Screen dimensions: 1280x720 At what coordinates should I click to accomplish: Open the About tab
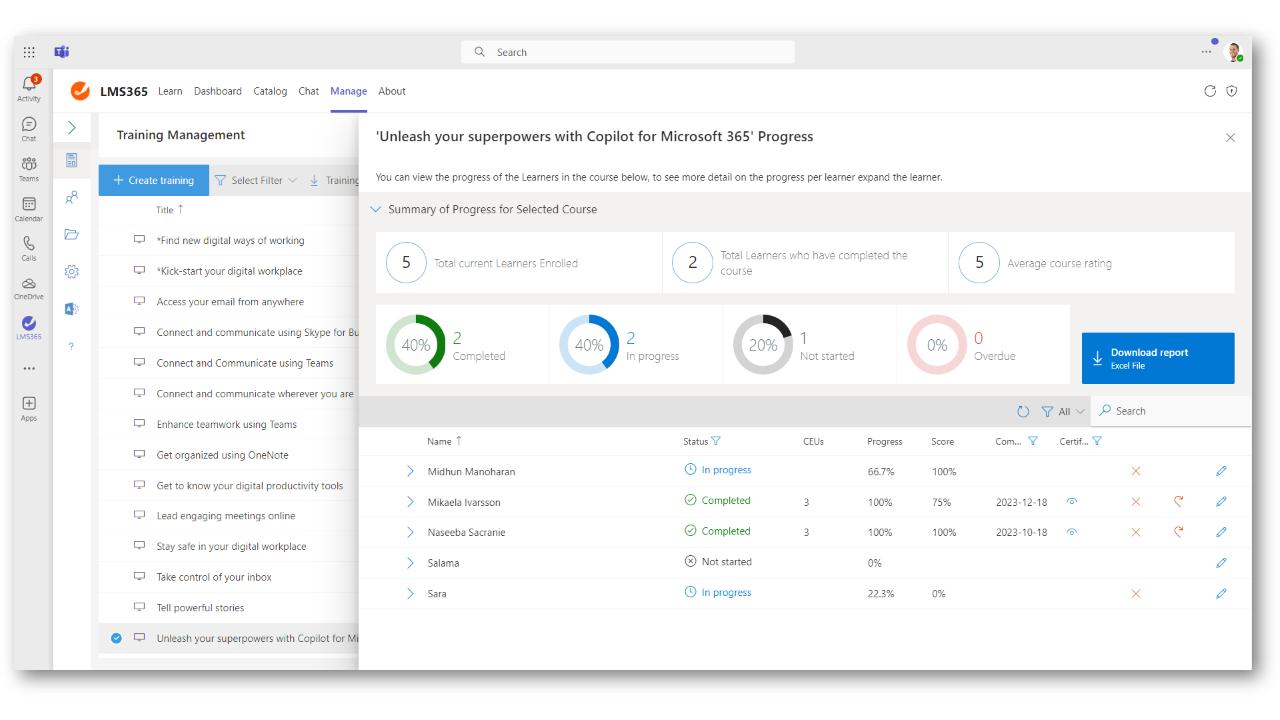pyautogui.click(x=392, y=91)
